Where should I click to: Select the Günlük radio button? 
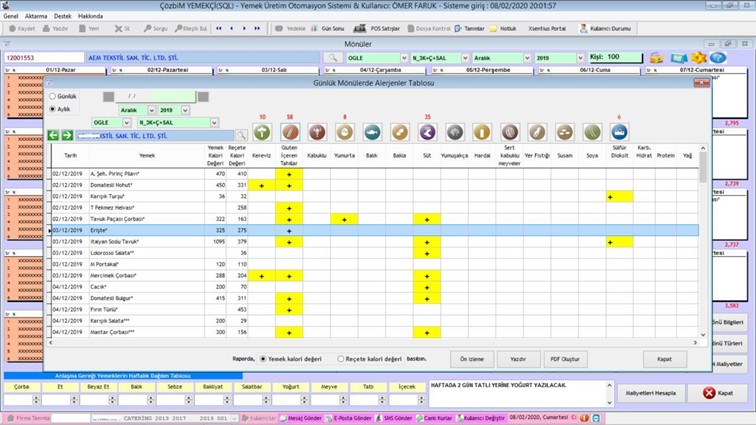tap(53, 96)
